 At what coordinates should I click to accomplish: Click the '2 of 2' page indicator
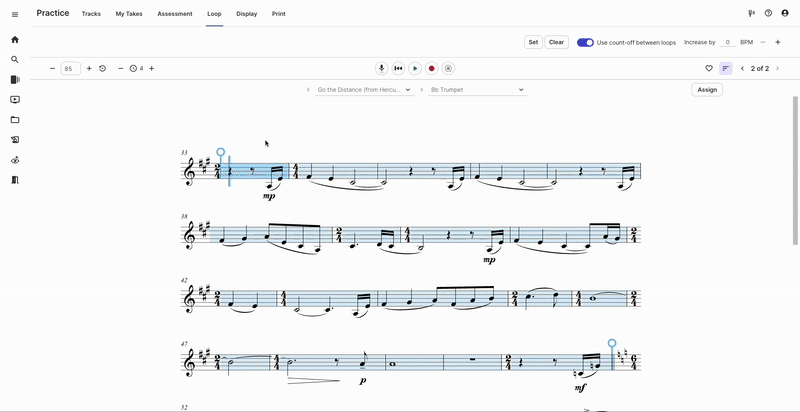click(760, 68)
